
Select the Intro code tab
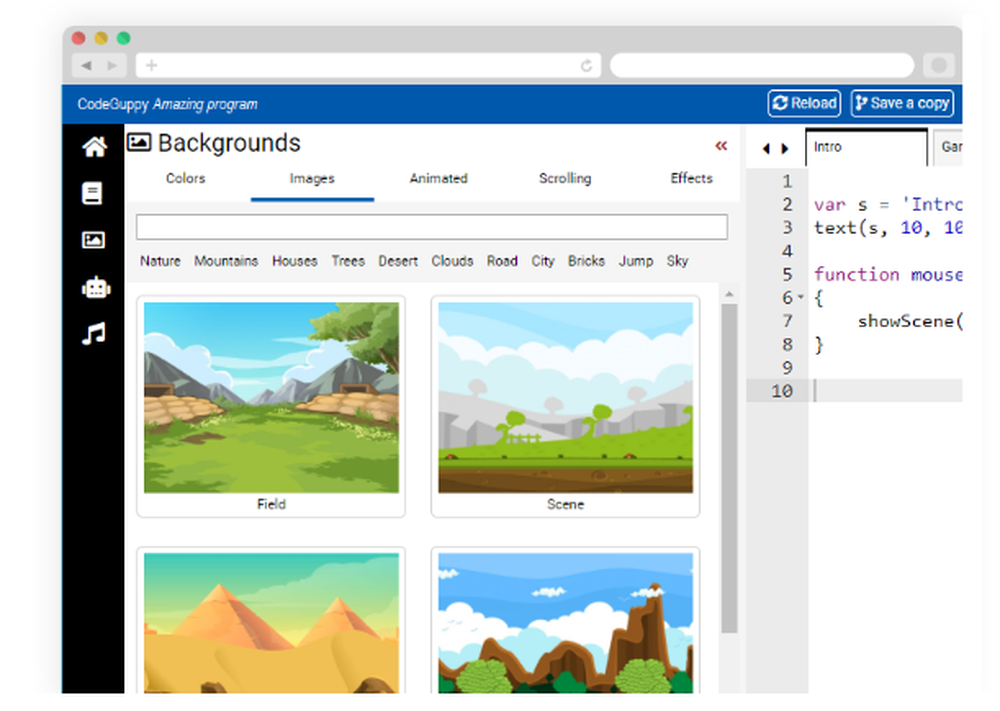tap(866, 147)
